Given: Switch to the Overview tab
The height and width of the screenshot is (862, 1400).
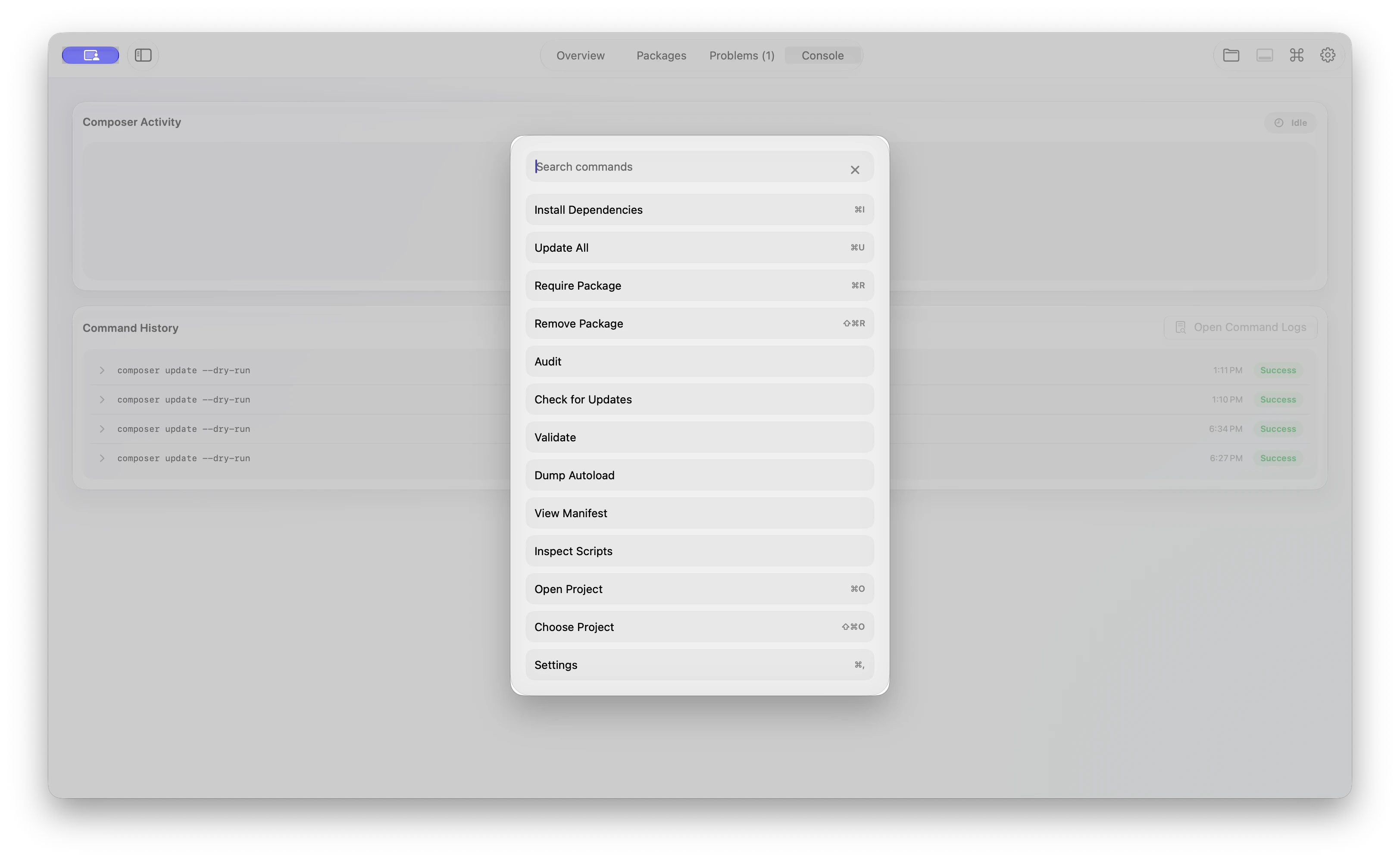Looking at the screenshot, I should tap(580, 55).
